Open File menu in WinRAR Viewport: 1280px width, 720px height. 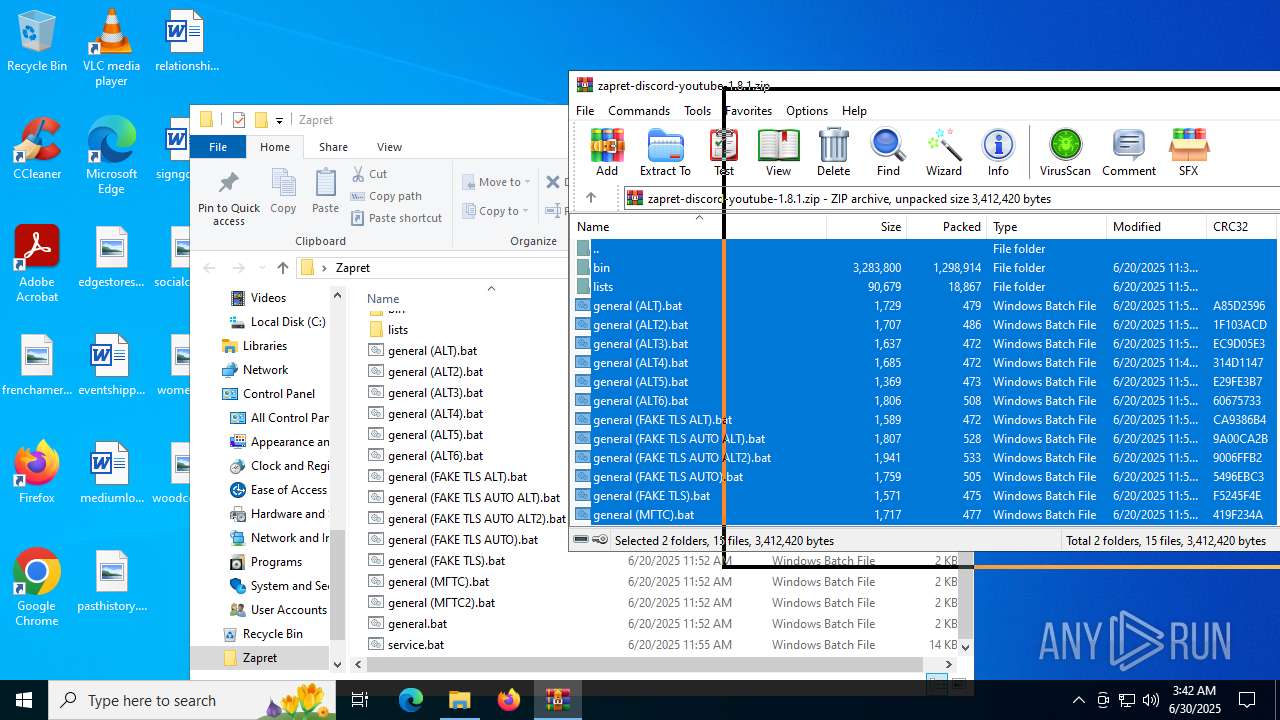point(585,110)
